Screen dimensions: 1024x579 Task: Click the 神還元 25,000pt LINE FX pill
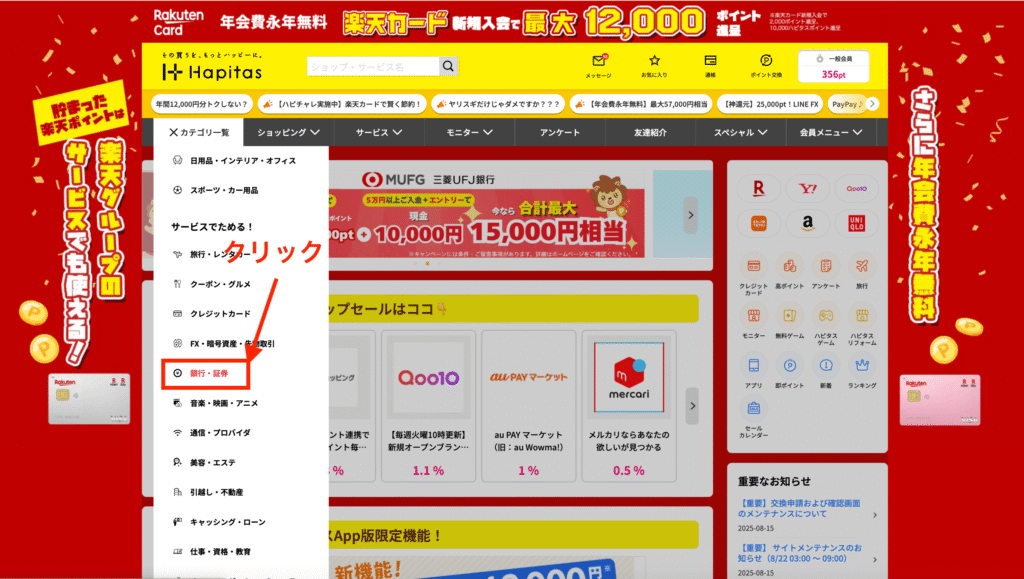[x=770, y=104]
